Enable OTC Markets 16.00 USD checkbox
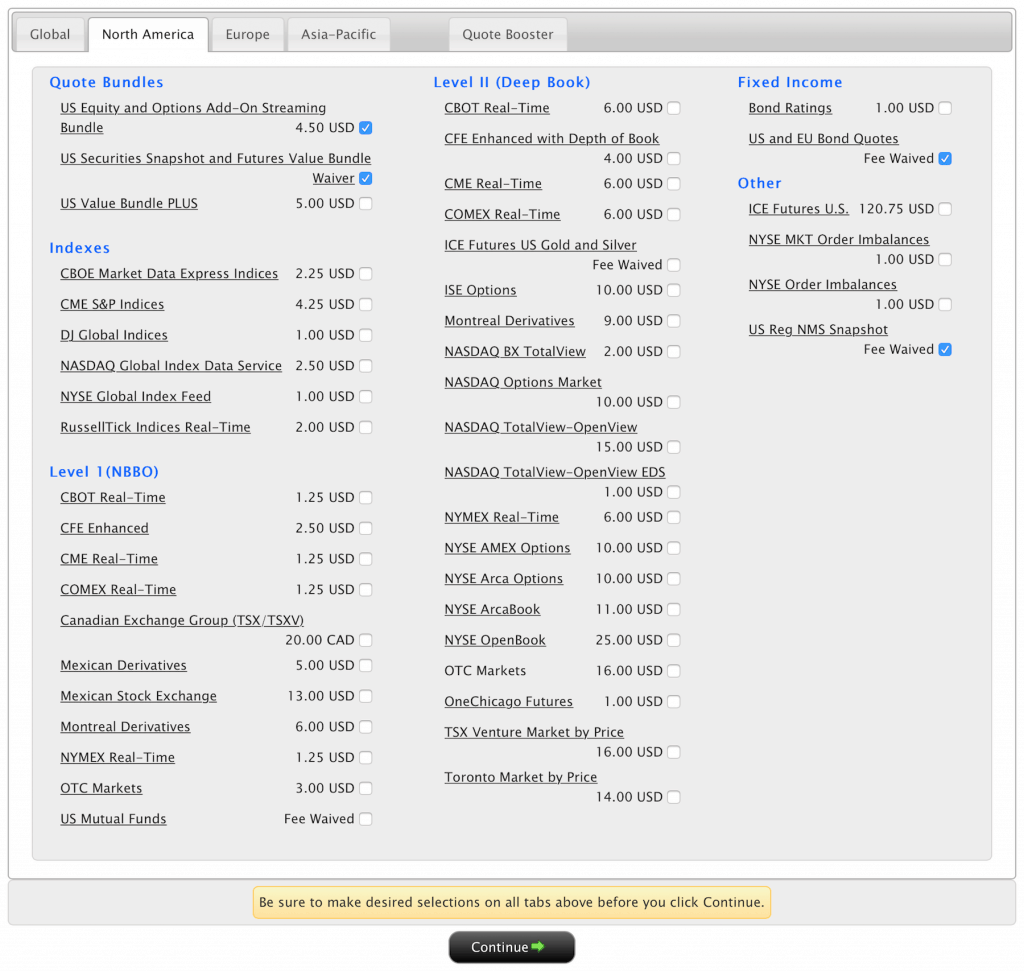 tap(674, 671)
